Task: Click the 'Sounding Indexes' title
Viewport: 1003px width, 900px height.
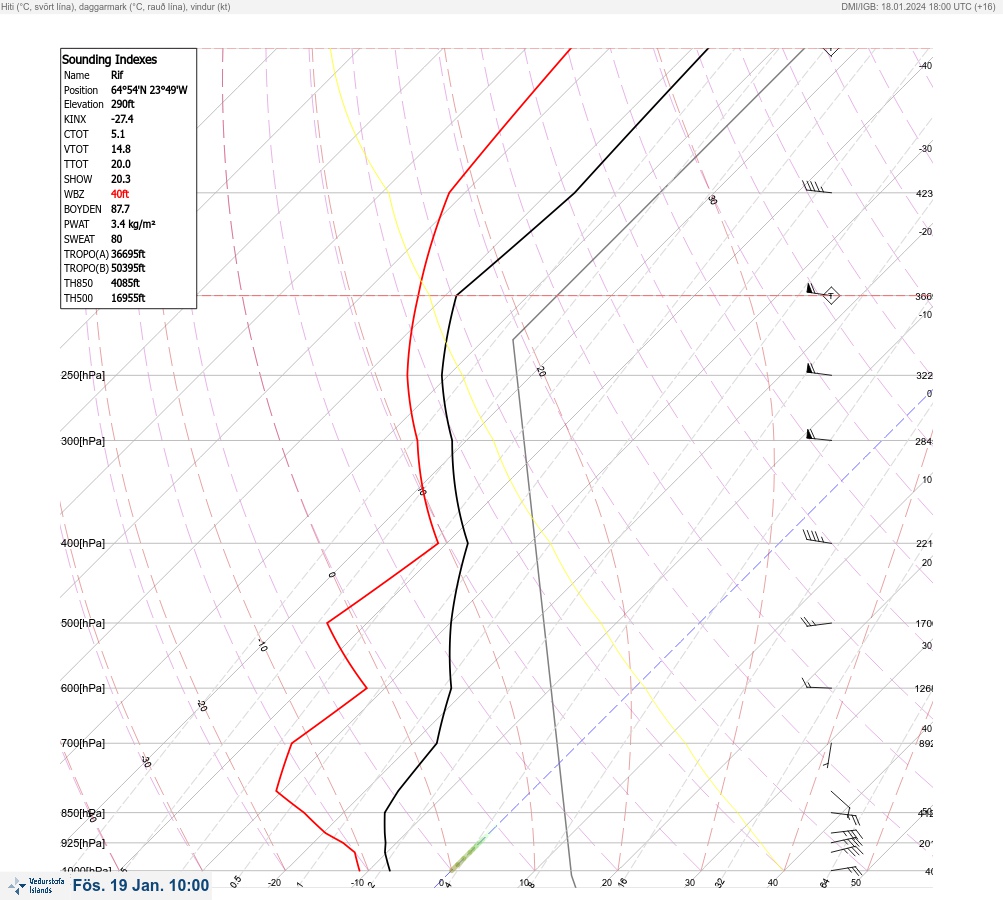Action: (x=109, y=59)
